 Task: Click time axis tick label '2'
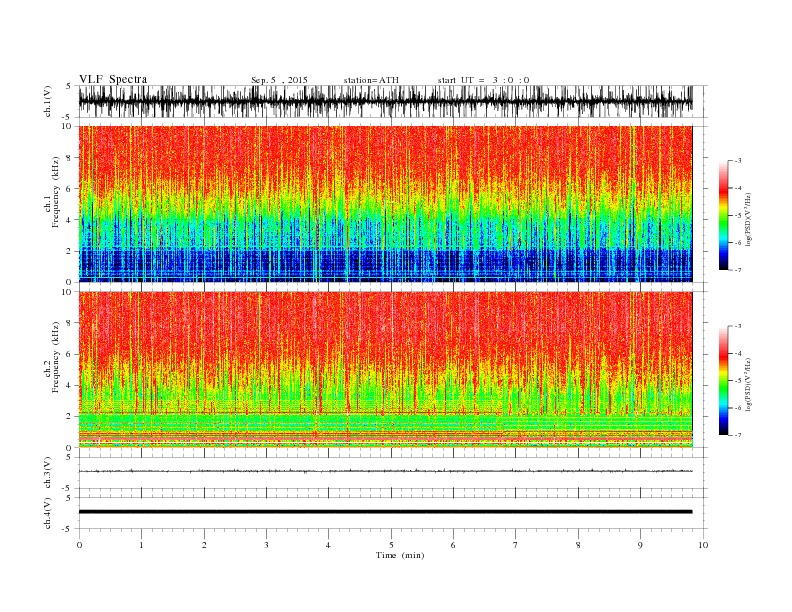(x=204, y=545)
